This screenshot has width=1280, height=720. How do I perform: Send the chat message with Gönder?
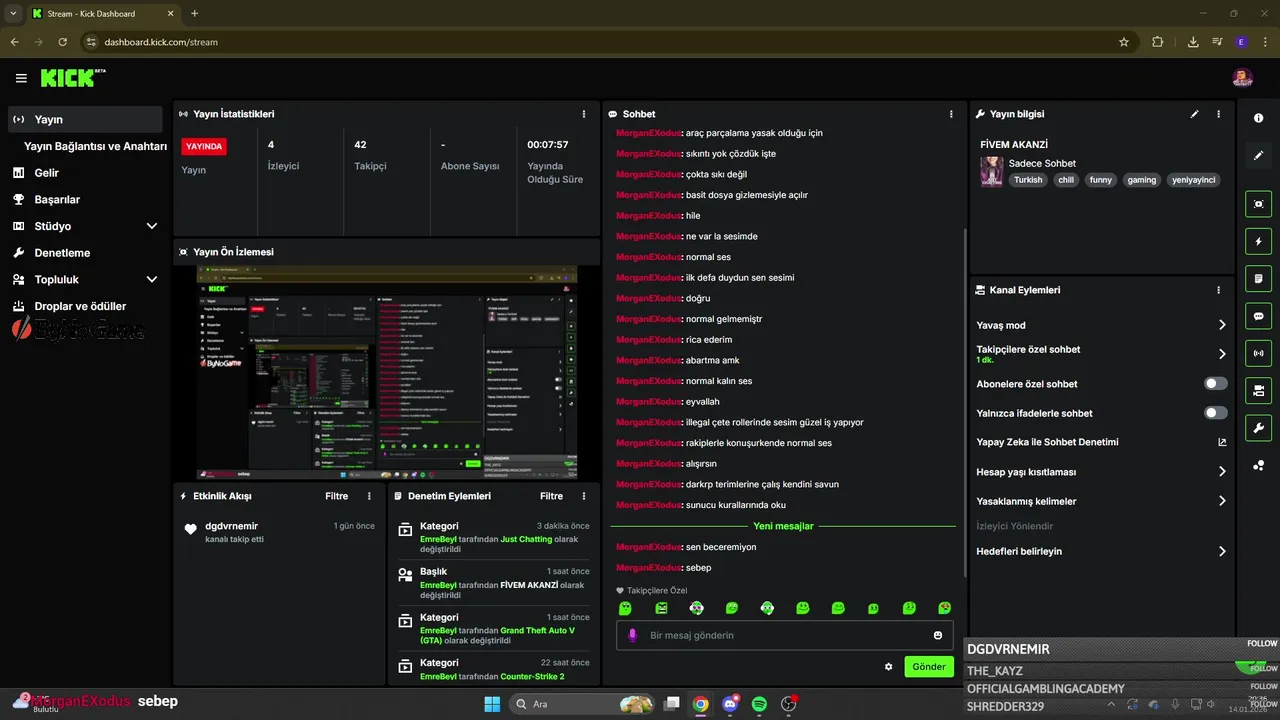click(x=929, y=667)
